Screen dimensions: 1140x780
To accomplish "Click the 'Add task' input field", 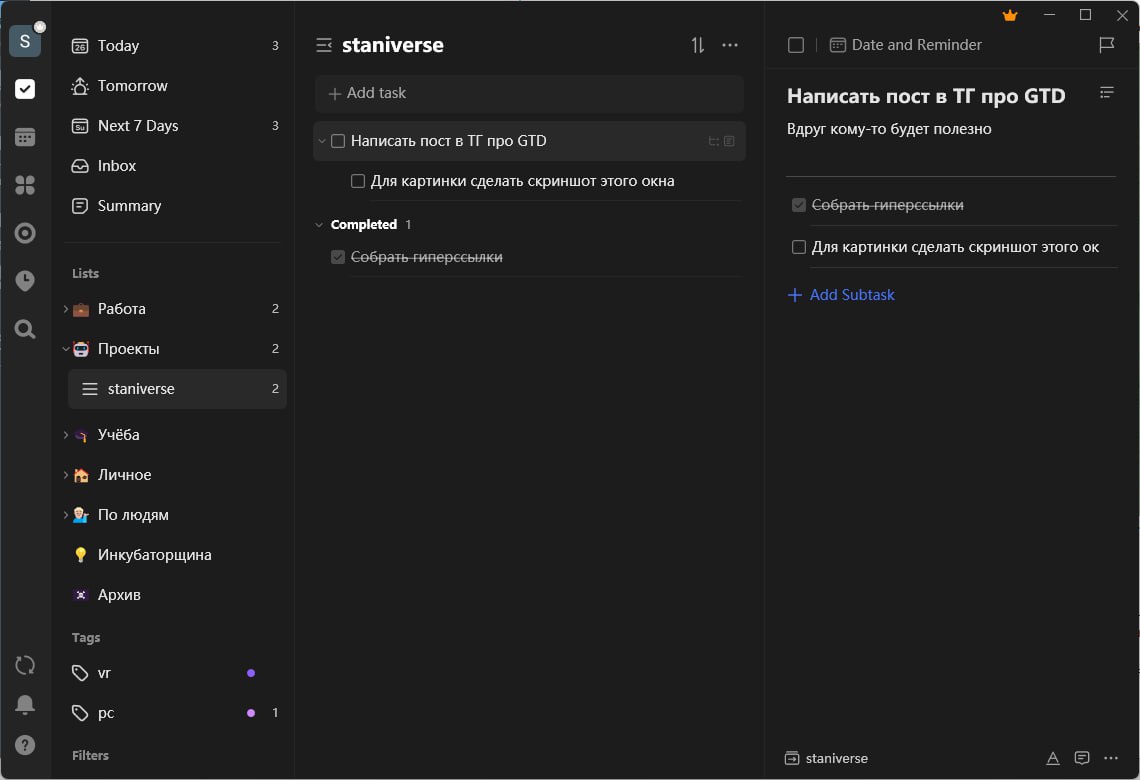I will tap(529, 93).
